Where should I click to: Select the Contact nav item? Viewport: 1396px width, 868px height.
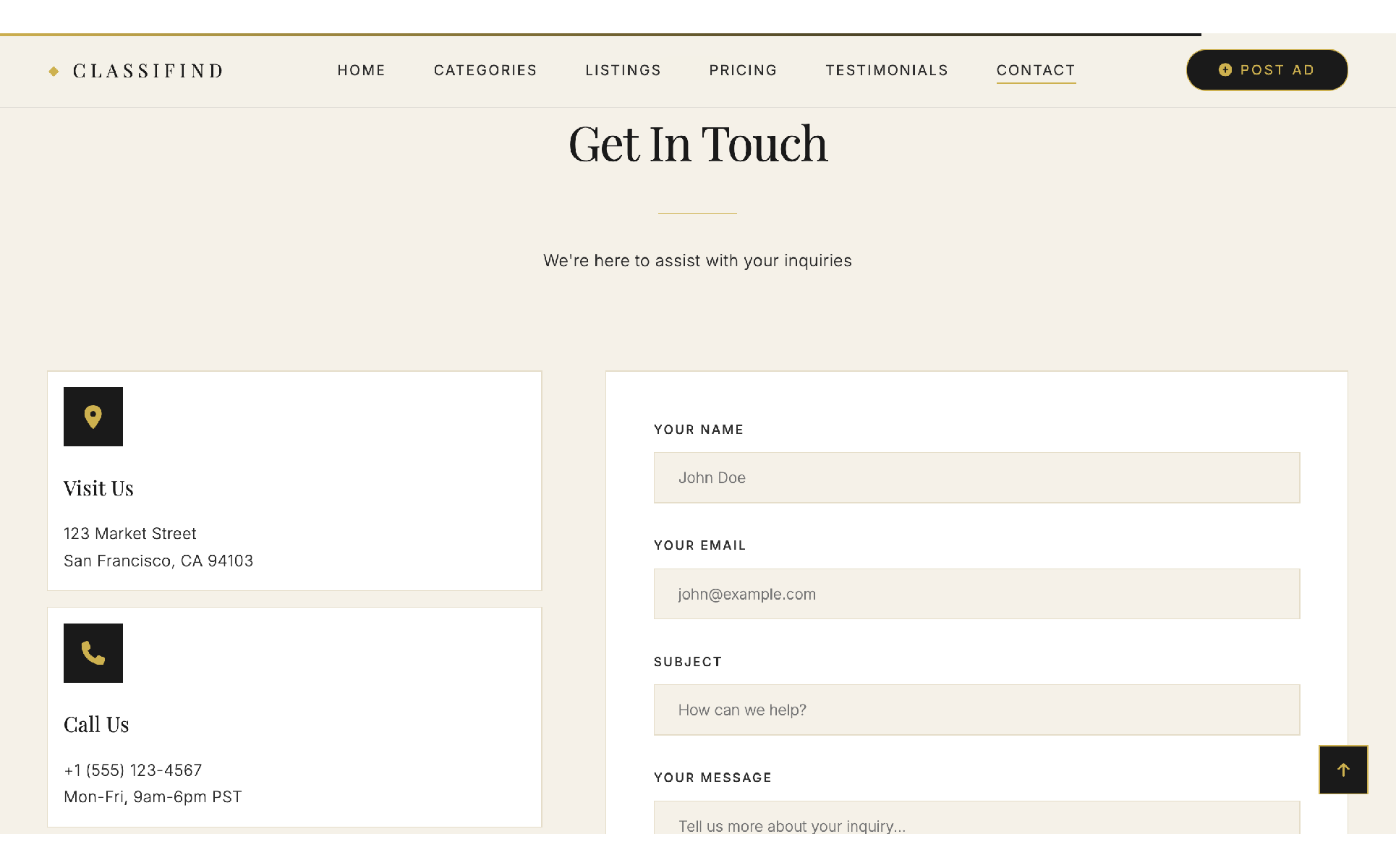coord(1035,70)
